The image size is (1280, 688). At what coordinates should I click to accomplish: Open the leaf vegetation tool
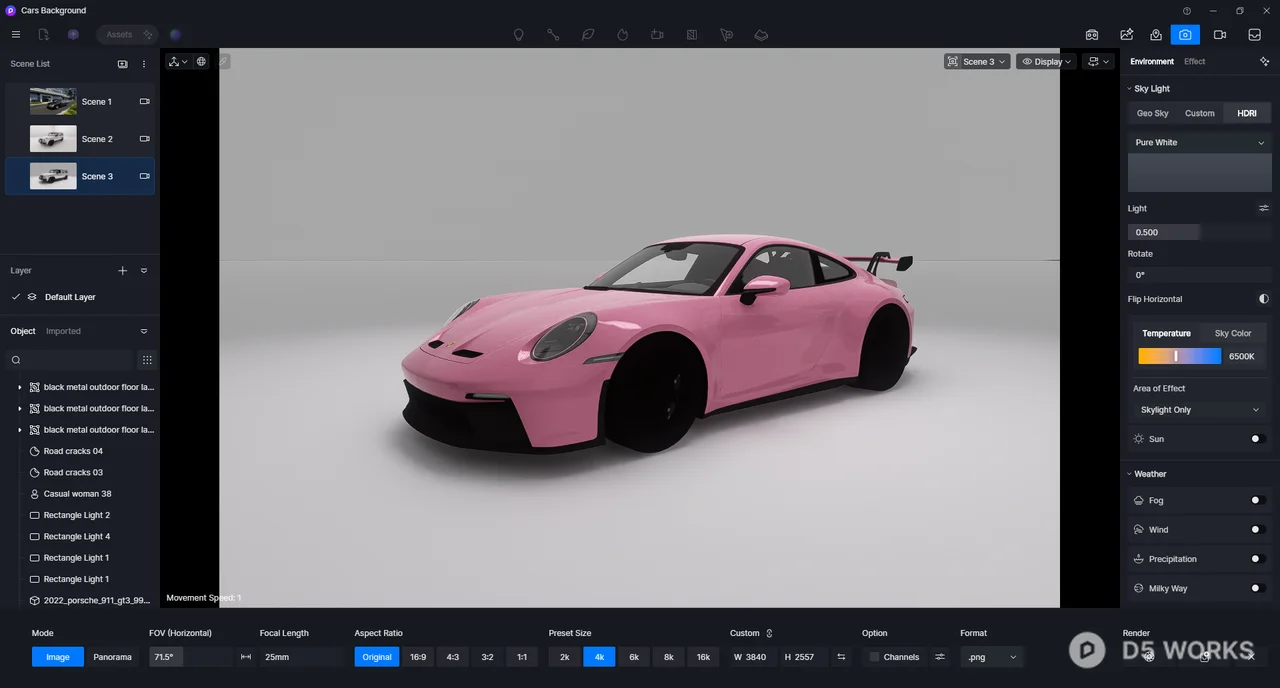click(588, 34)
